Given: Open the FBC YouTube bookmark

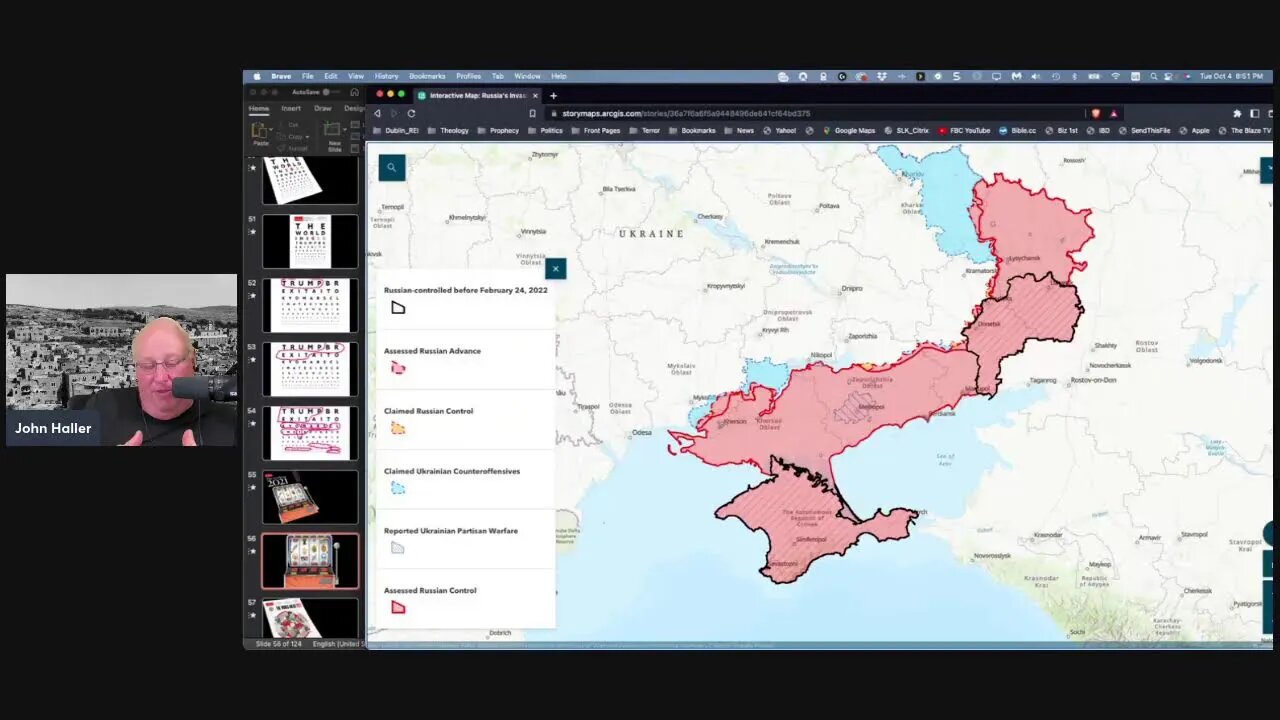Looking at the screenshot, I should click(x=964, y=130).
